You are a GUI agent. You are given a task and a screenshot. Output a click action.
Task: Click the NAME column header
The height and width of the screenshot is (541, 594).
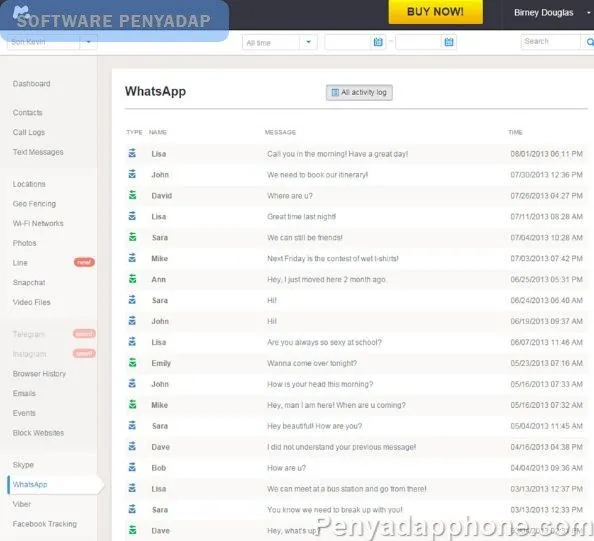click(158, 132)
